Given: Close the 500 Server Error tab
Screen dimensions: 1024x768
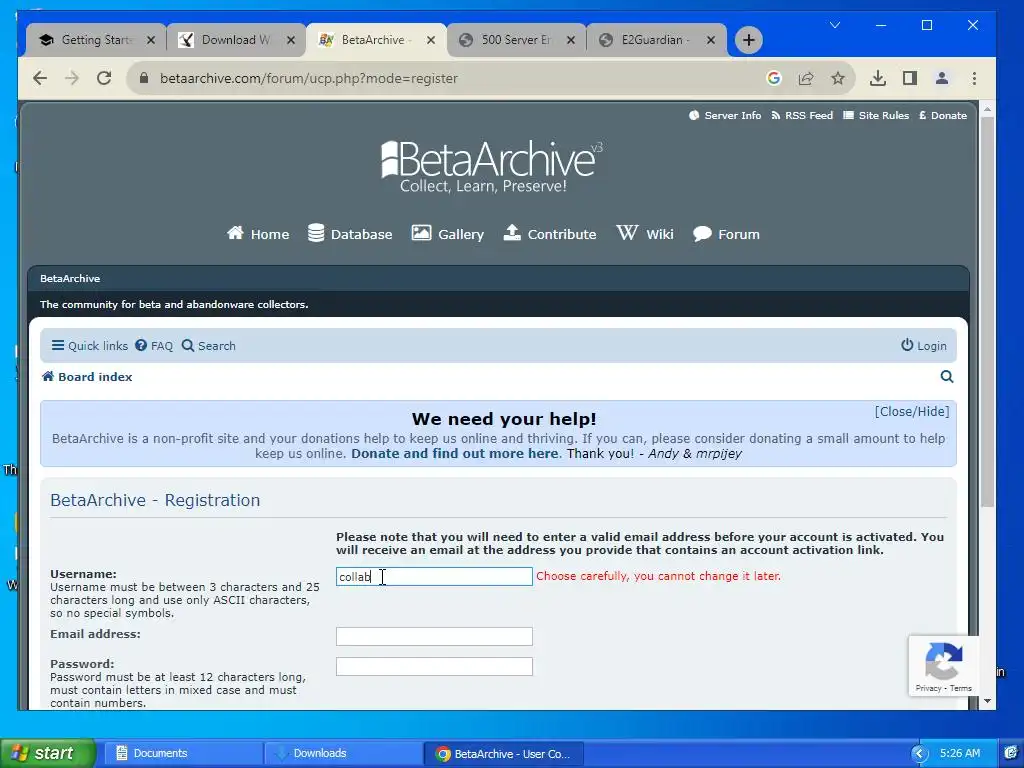Looking at the screenshot, I should [x=571, y=40].
